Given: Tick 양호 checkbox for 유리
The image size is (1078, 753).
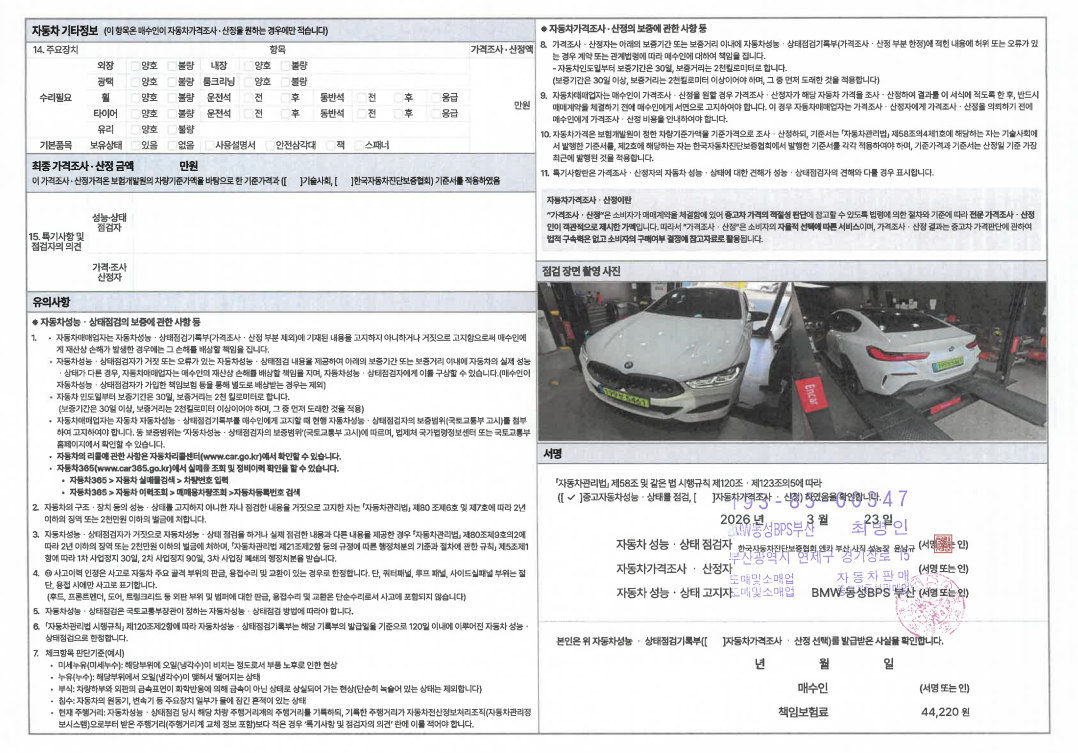Looking at the screenshot, I should tap(135, 129).
